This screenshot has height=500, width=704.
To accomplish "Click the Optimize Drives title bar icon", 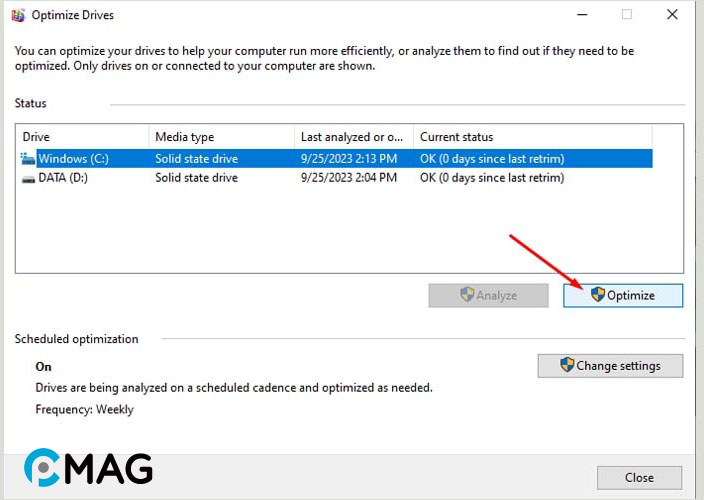I will (17, 15).
